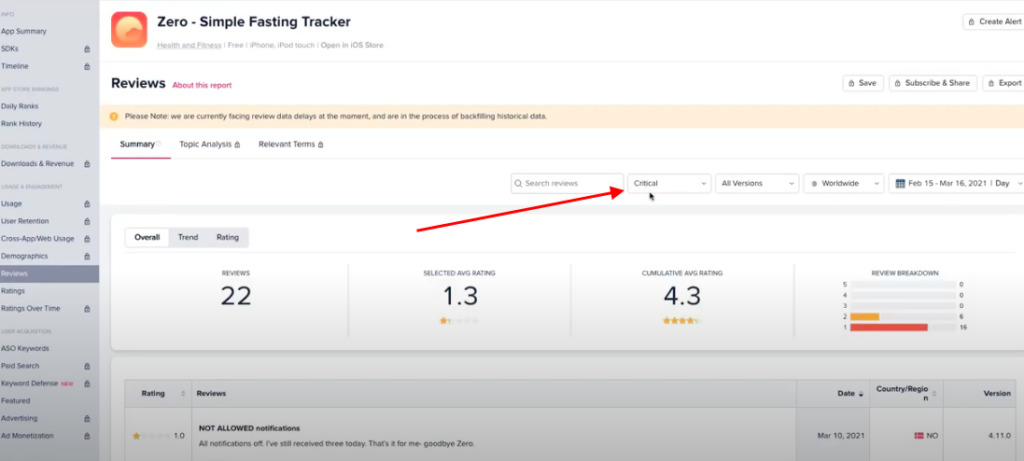Click the Save button

[863, 83]
